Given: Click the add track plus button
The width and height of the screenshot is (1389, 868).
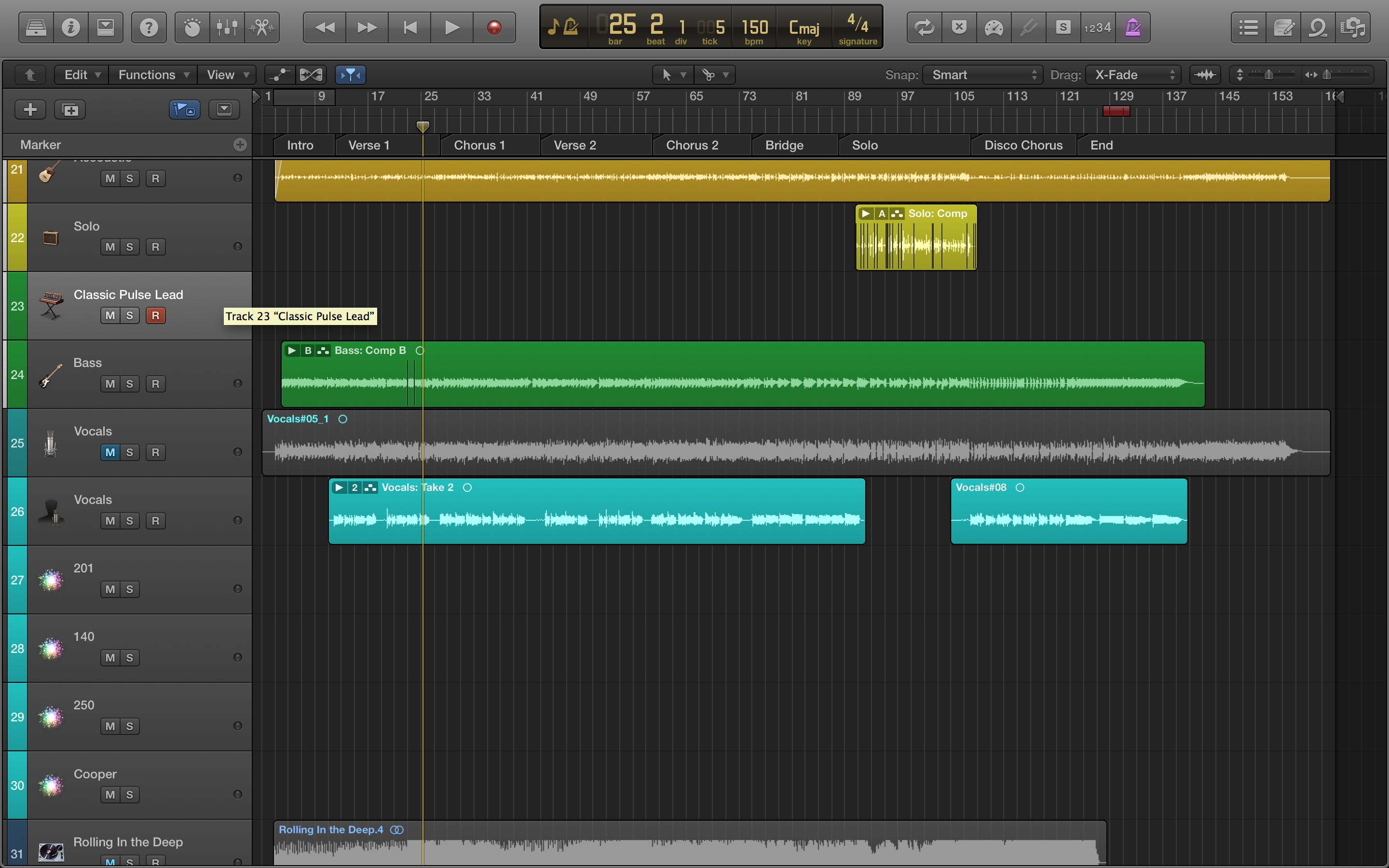Looking at the screenshot, I should [x=30, y=109].
